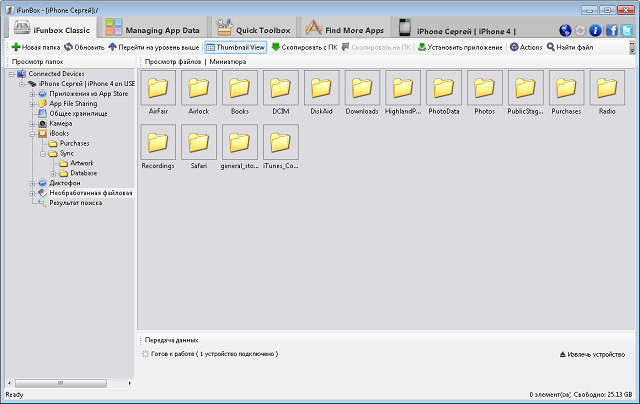Refresh listing with Обновить
Viewport: 640px width, 404px height.
pos(85,47)
